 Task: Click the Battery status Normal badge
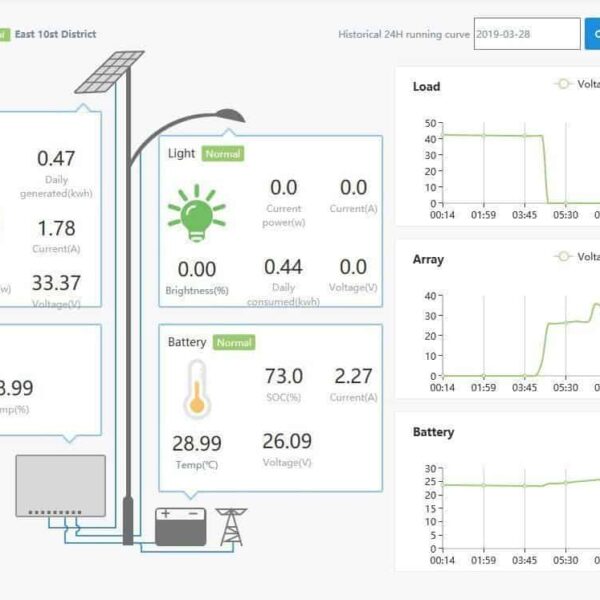point(233,342)
